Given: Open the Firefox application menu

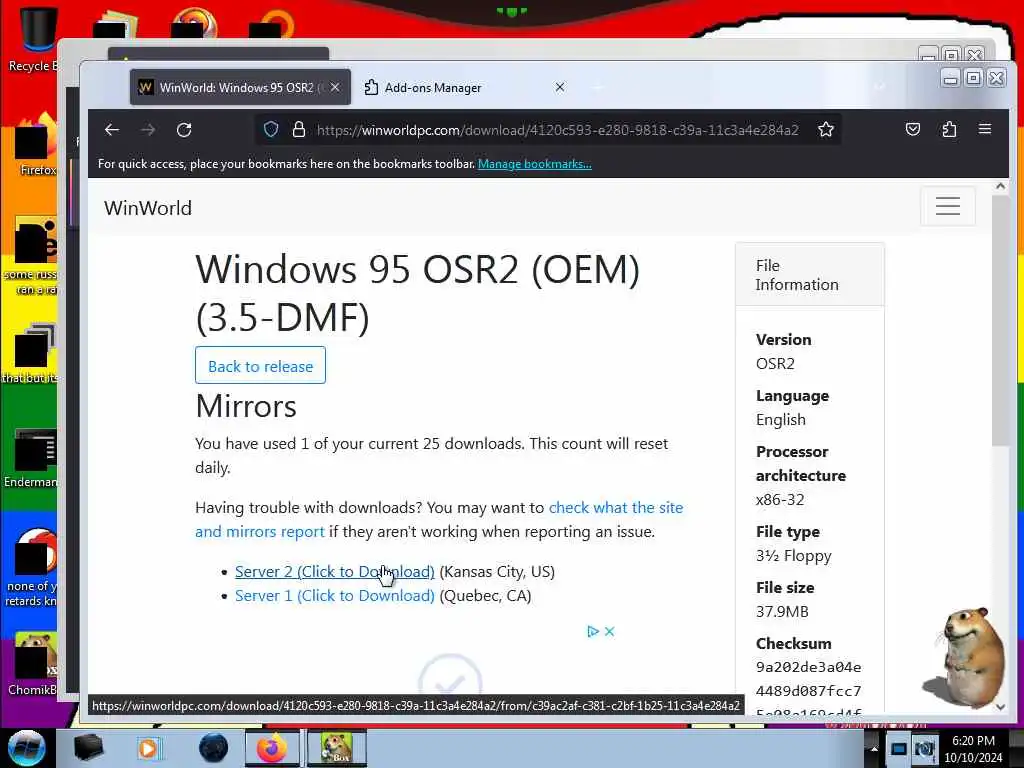Looking at the screenshot, I should pyautogui.click(x=985, y=129).
